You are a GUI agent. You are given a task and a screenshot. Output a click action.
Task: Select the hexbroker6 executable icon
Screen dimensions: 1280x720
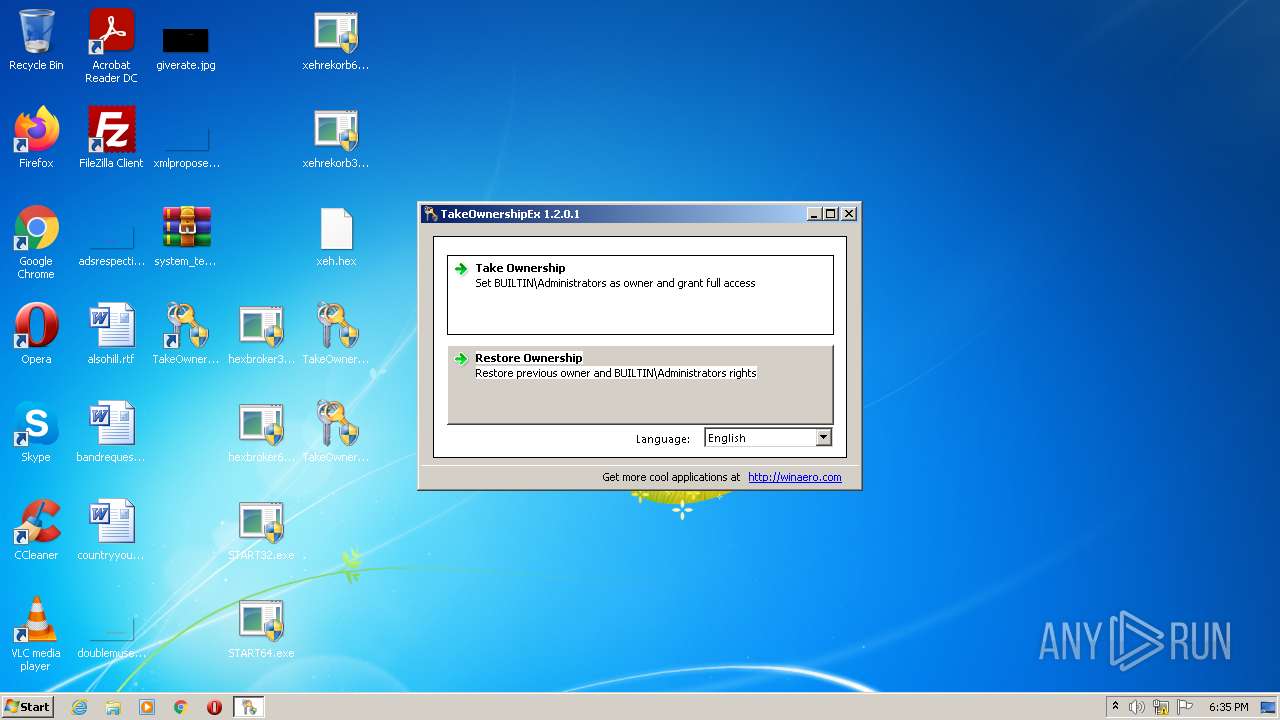pos(261,432)
